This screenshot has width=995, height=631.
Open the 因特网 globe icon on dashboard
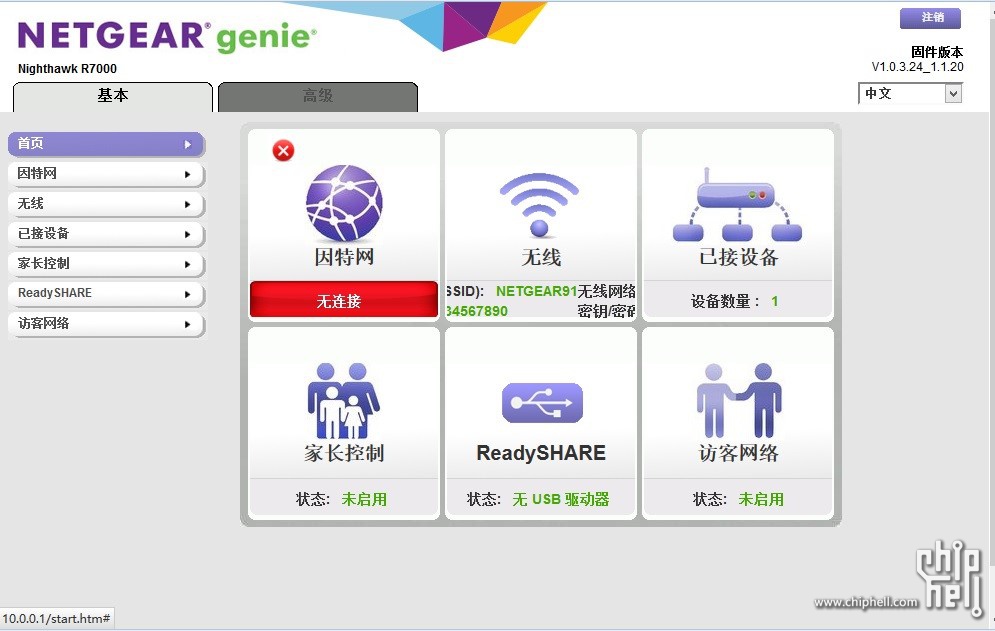click(x=344, y=203)
